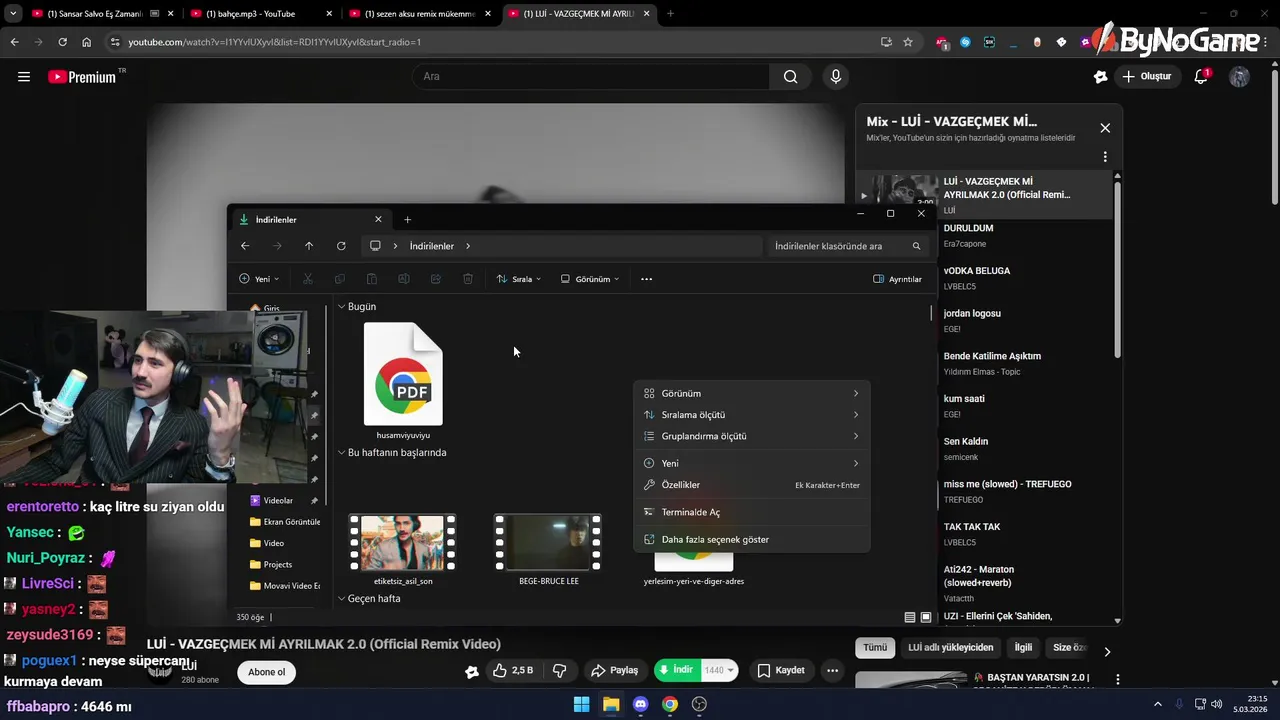Image resolution: width=1280 pixels, height=720 pixels.
Task: Click the Share icon in Explorer toolbar
Action: click(436, 279)
